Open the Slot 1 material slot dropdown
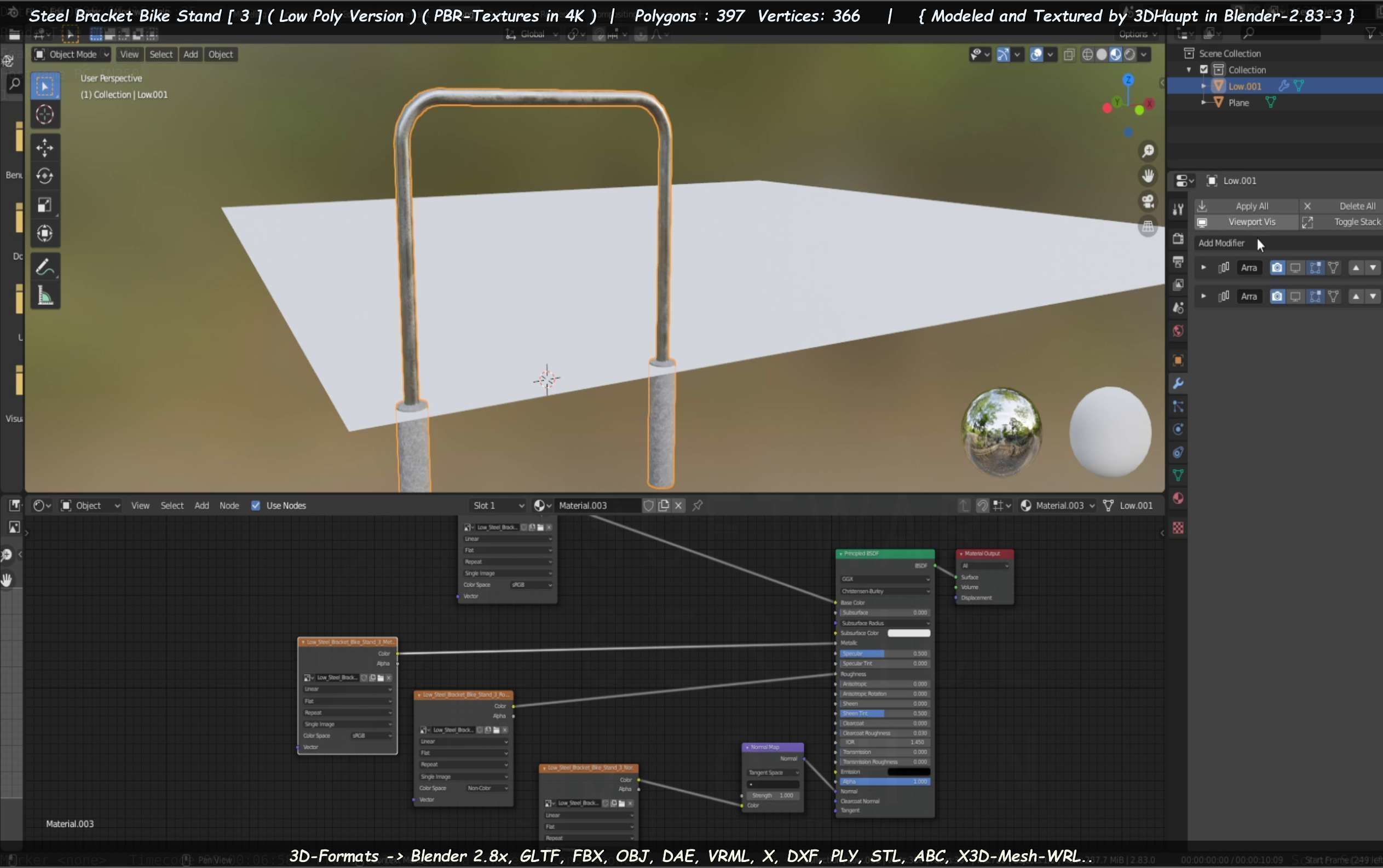Image resolution: width=1383 pixels, height=868 pixels. coord(497,506)
